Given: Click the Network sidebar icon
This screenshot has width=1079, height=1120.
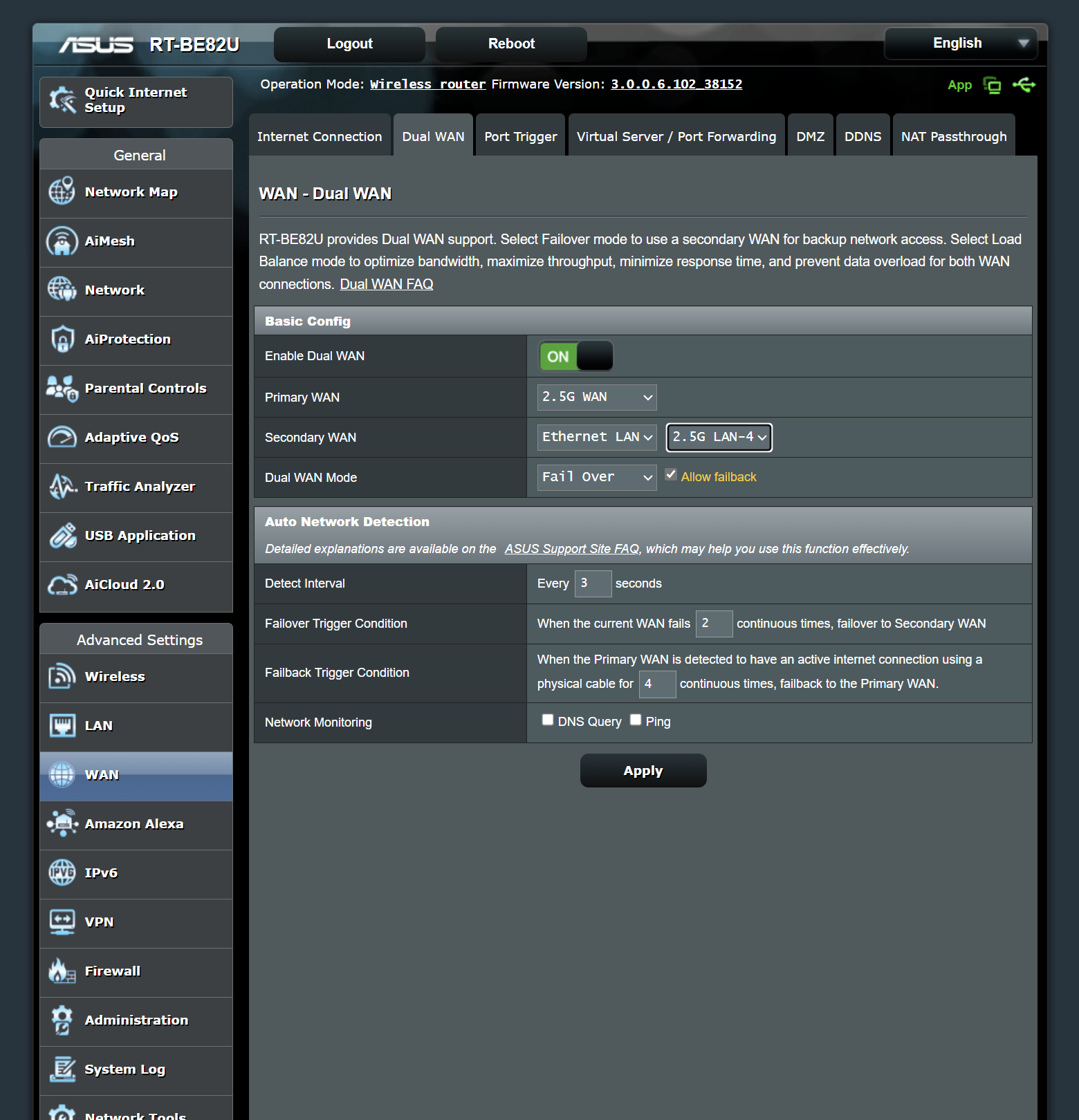Looking at the screenshot, I should pyautogui.click(x=62, y=289).
